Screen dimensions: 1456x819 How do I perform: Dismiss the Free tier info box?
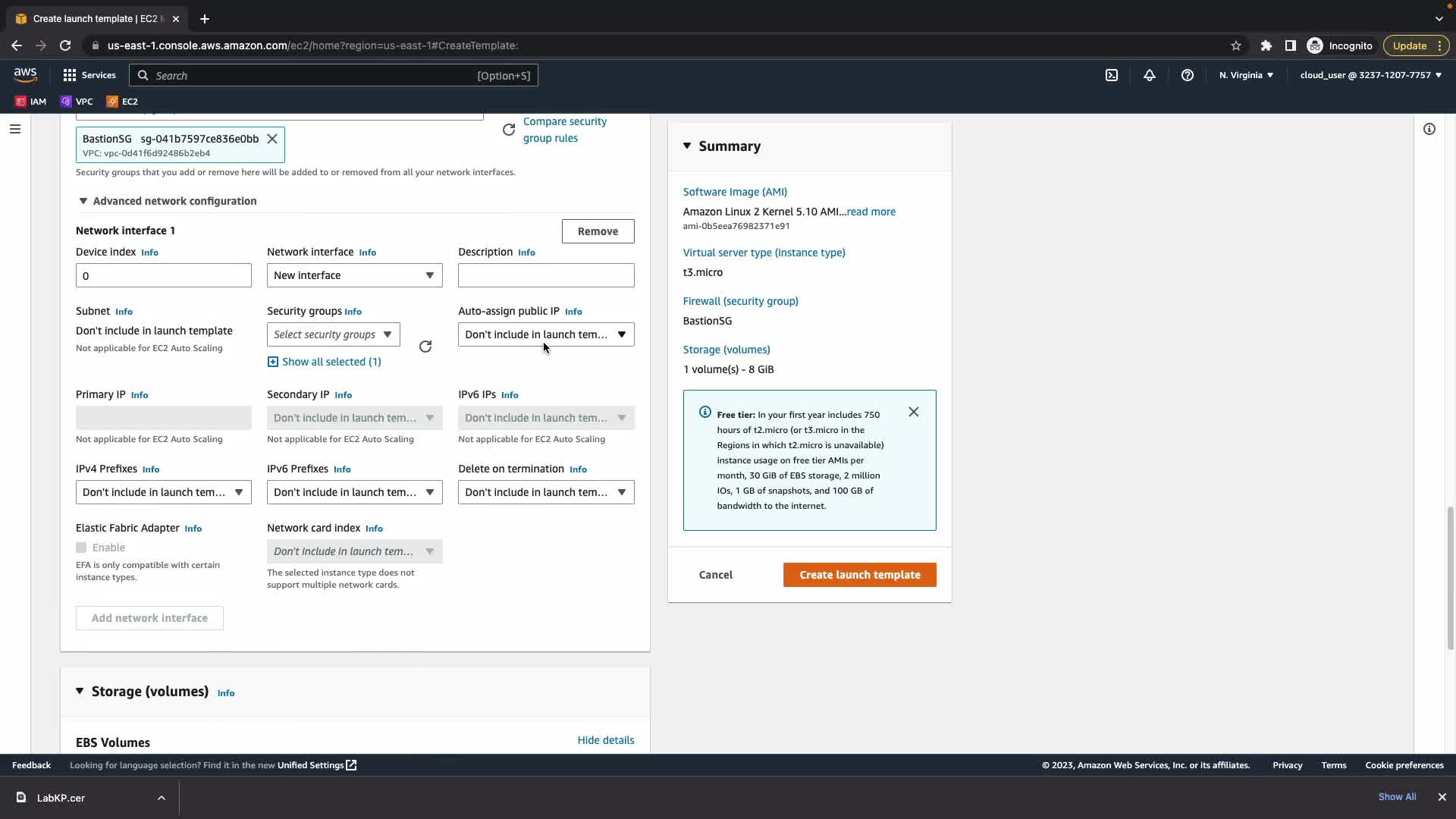click(913, 412)
